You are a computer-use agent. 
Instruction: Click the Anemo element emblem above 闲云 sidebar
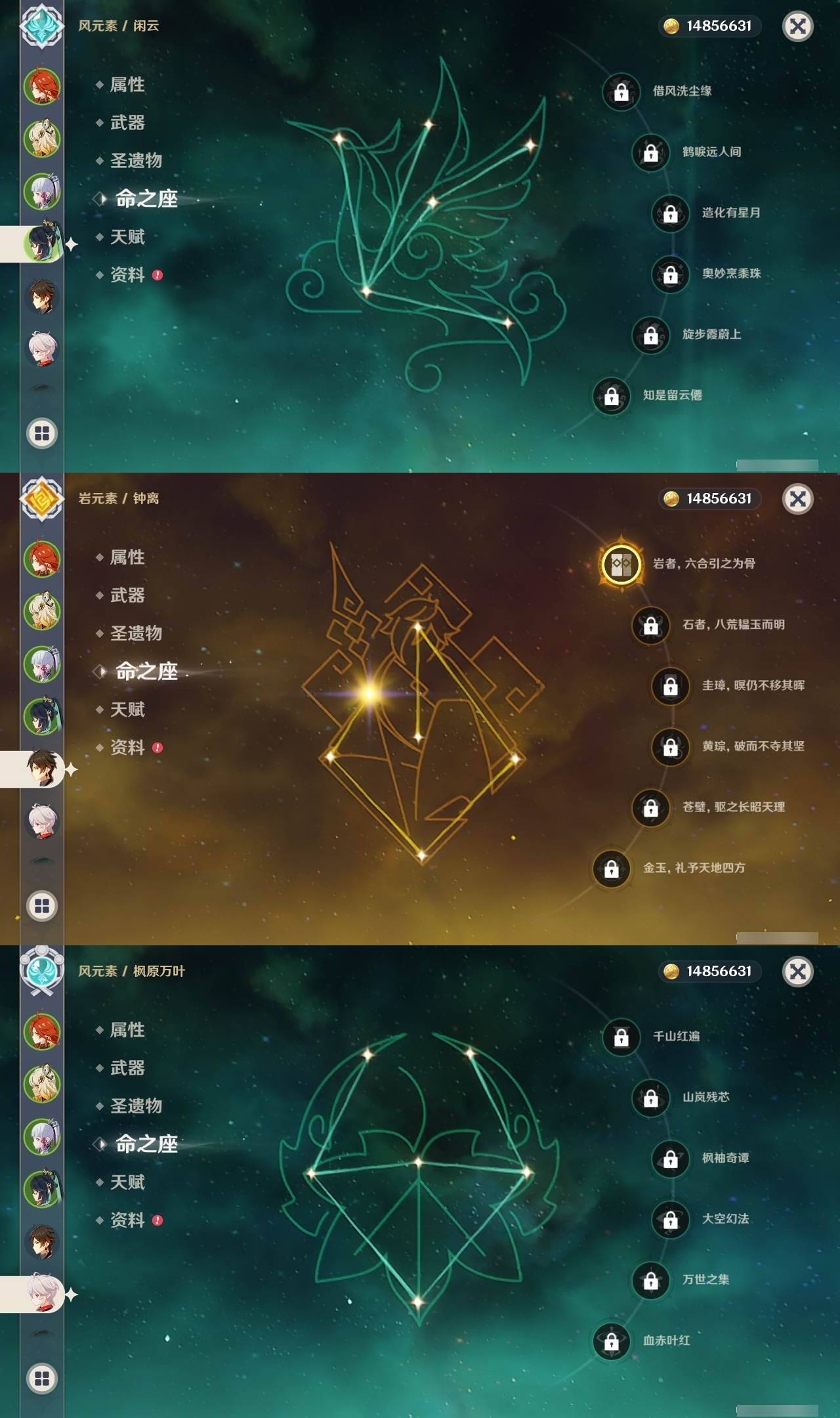click(42, 26)
